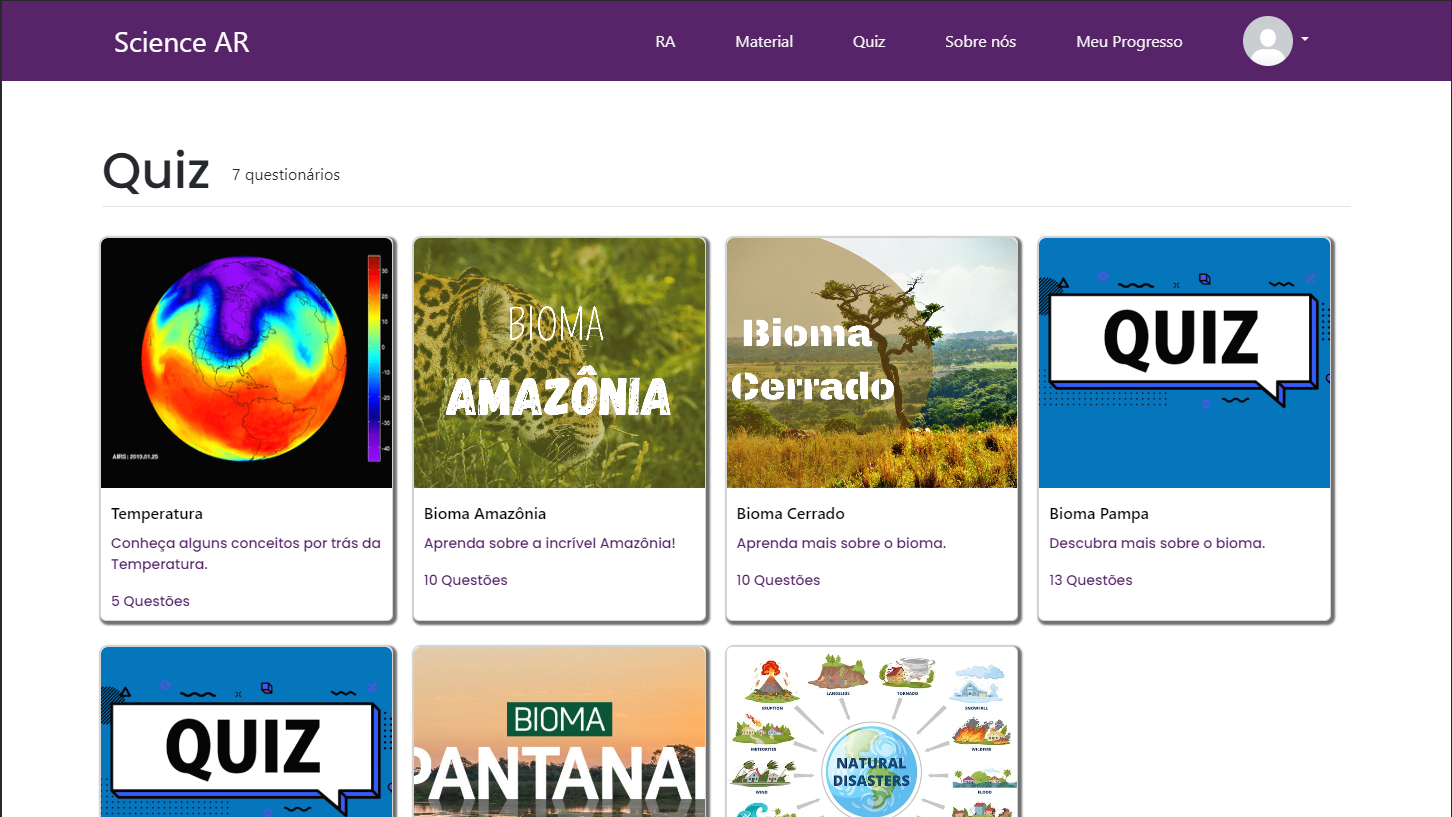Open the Bioma Pampa QUIZ banner image
This screenshot has width=1452, height=817.
pyautogui.click(x=1184, y=363)
